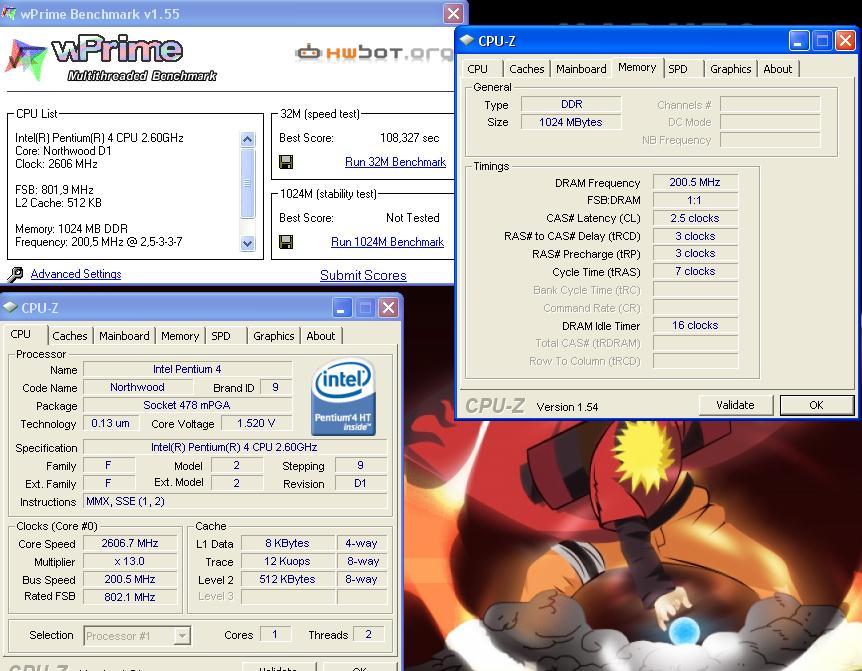
Task: Click Package field Socket 478 mPGA
Action: tap(187, 406)
